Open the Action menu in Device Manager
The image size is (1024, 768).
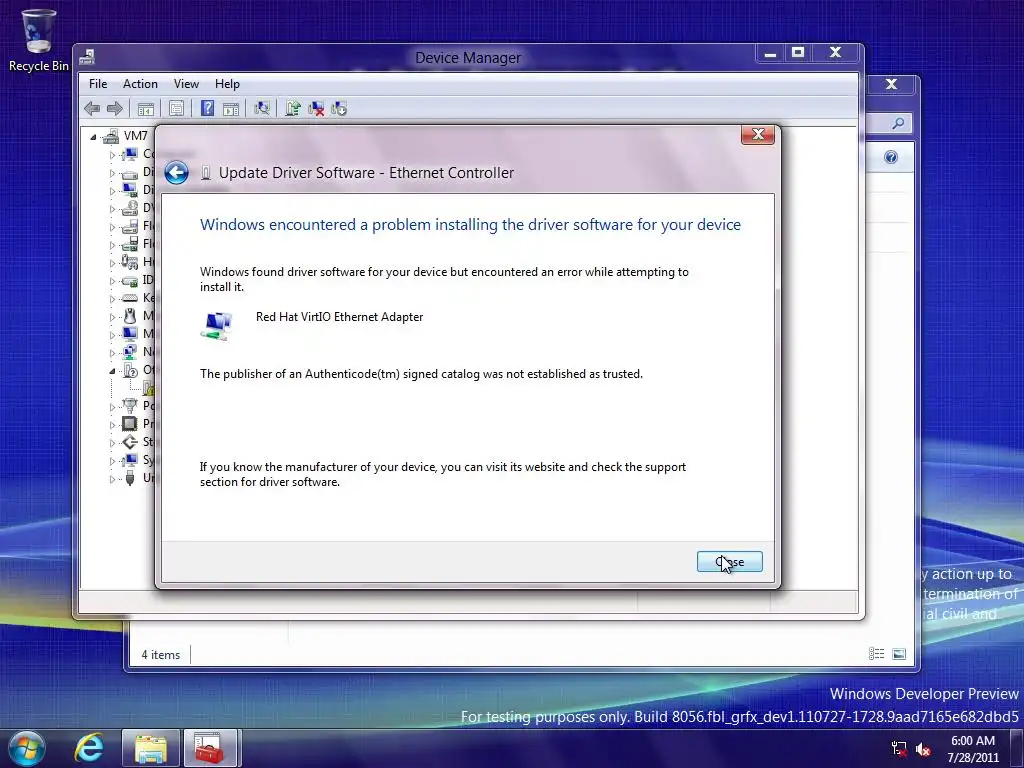coord(140,84)
